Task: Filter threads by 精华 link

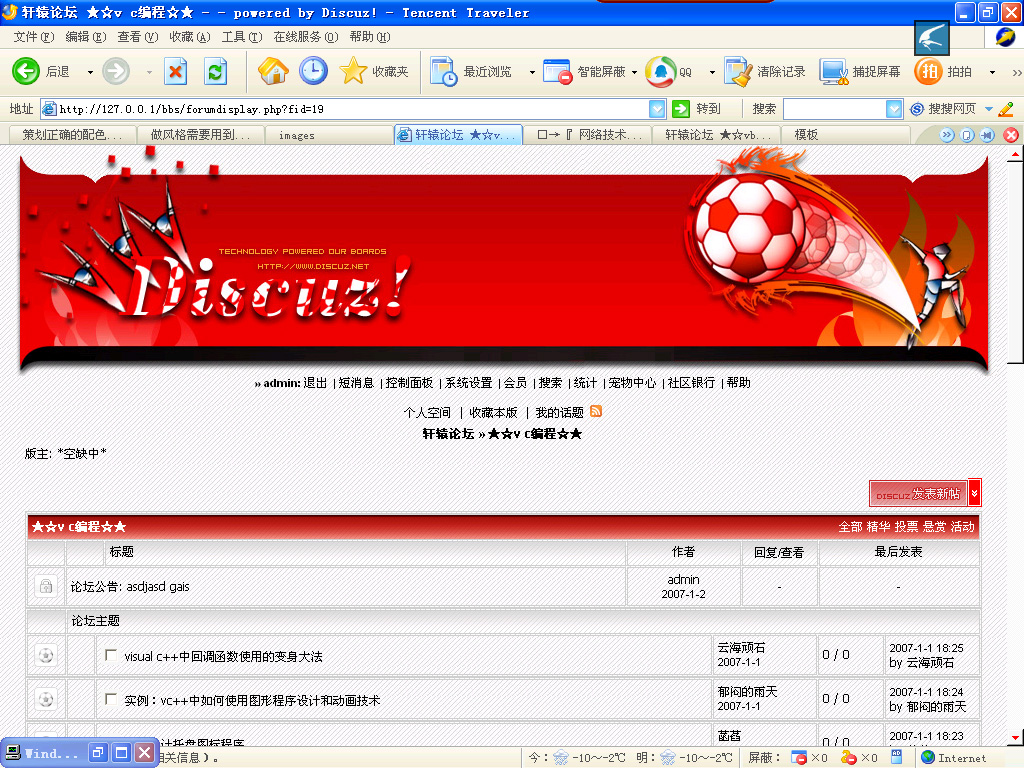Action: [x=878, y=526]
